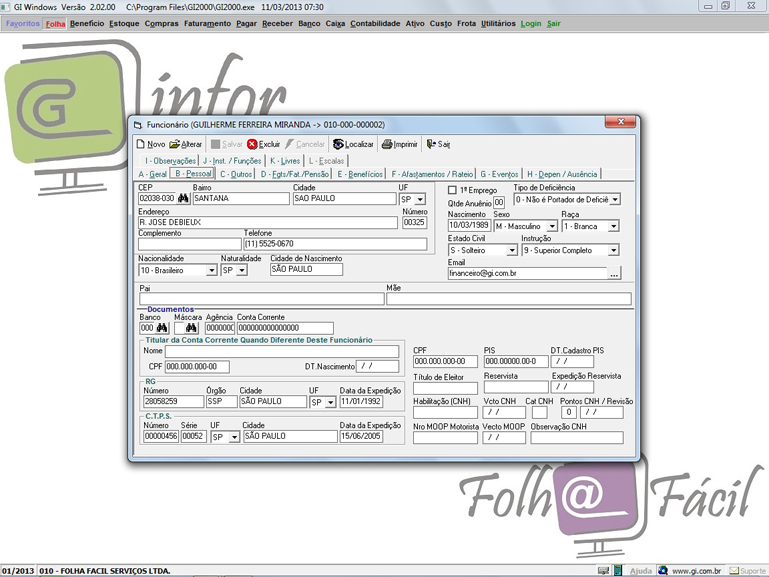Open the RG UF dropdown
Image resolution: width=769 pixels, height=577 pixels.
tap(331, 402)
